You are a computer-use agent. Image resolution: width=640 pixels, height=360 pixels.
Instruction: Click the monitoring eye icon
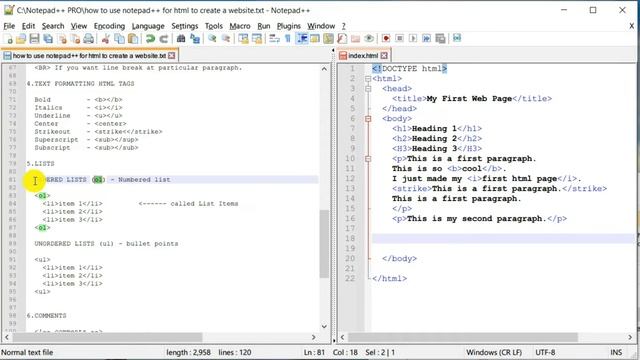(369, 39)
